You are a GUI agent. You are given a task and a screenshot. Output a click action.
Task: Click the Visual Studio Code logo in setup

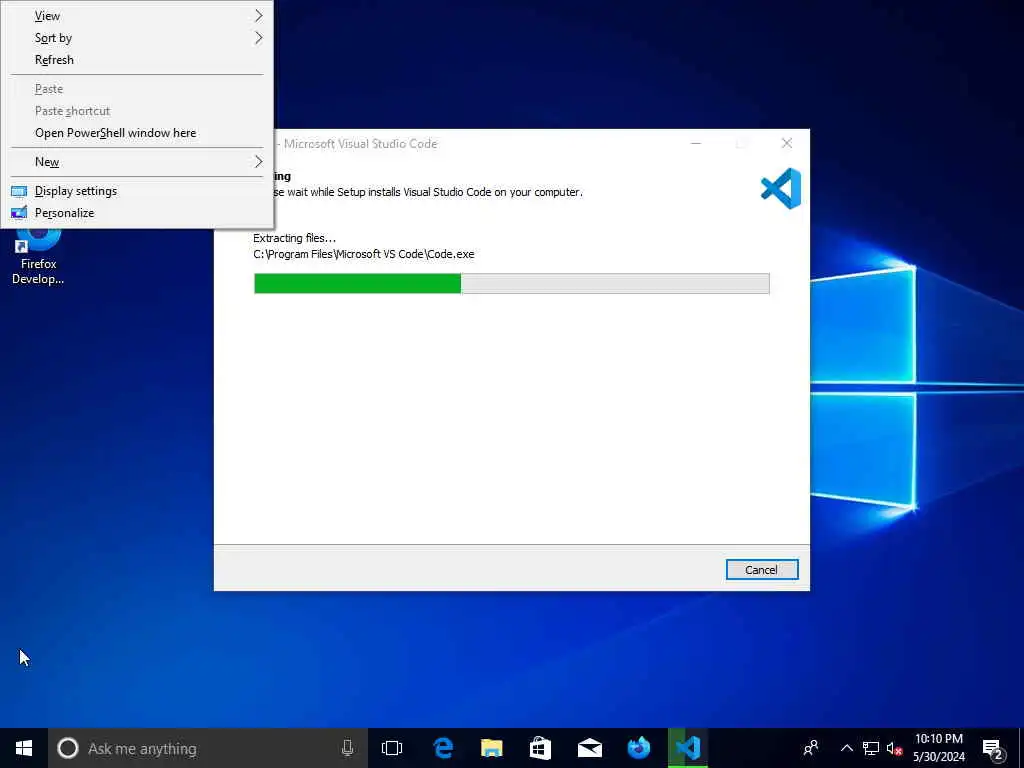pos(781,188)
